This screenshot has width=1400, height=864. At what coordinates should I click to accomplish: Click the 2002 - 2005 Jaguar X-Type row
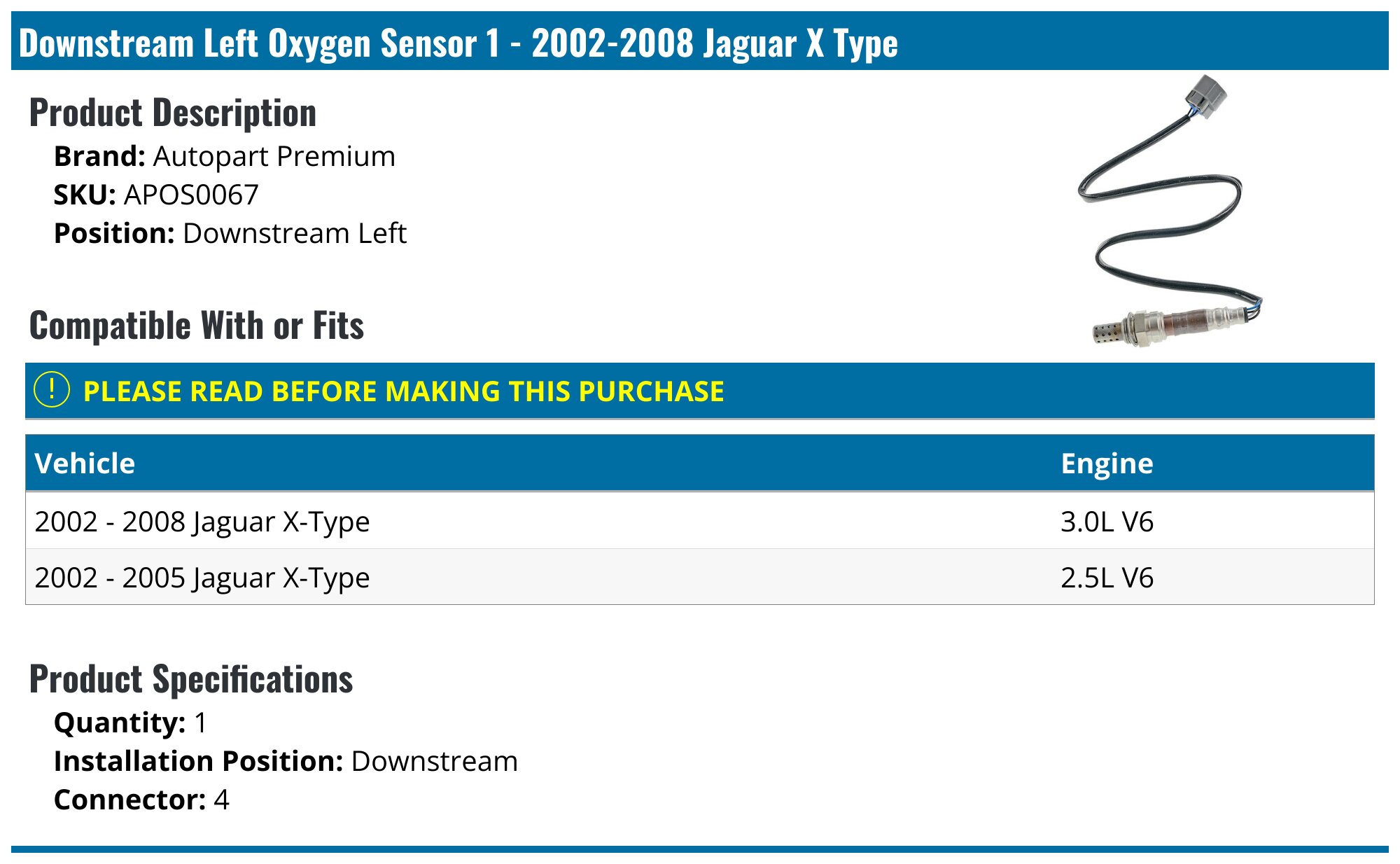(700, 577)
